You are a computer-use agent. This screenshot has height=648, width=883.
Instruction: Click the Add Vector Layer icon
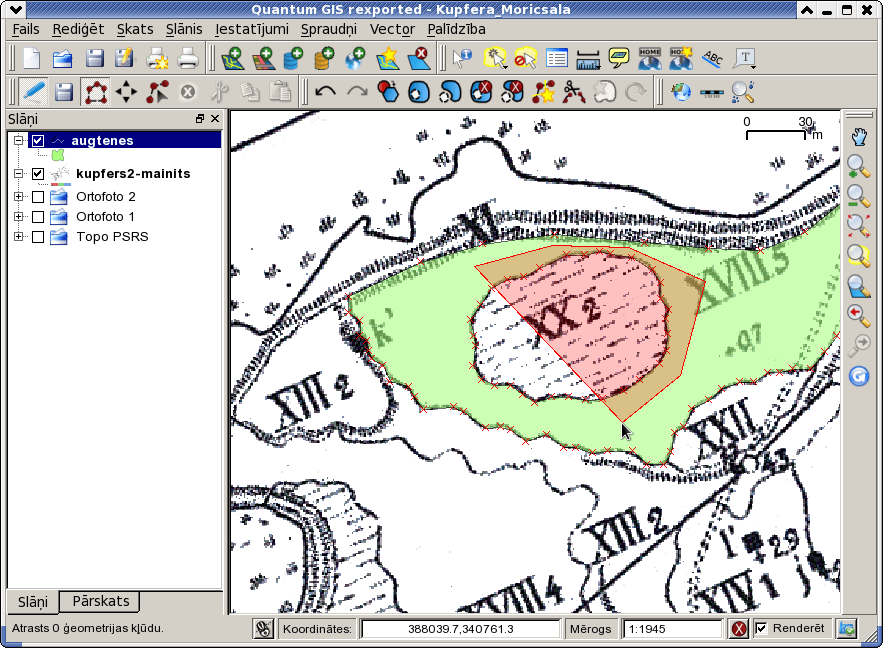click(232, 58)
